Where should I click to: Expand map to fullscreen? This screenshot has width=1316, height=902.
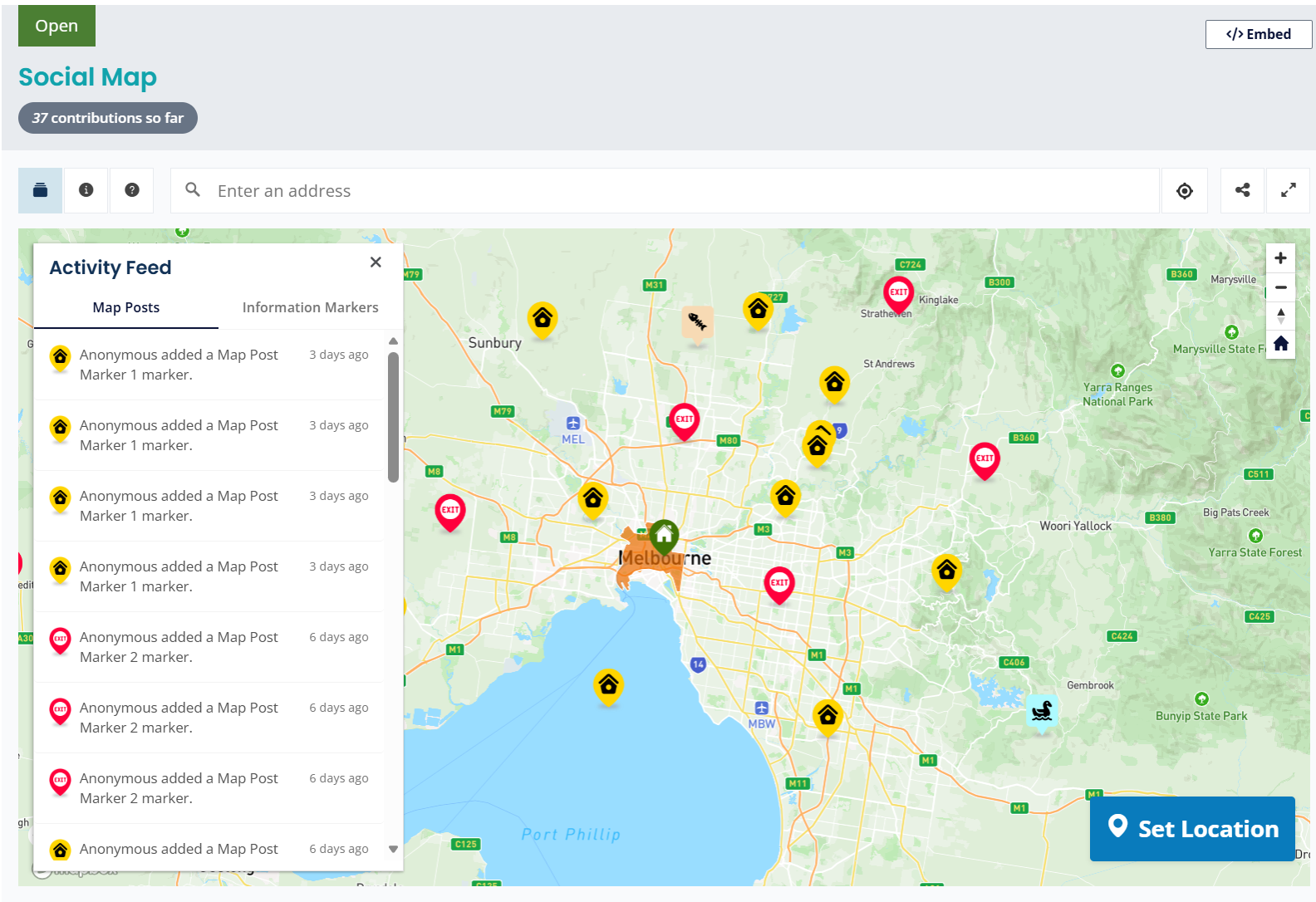click(1288, 190)
